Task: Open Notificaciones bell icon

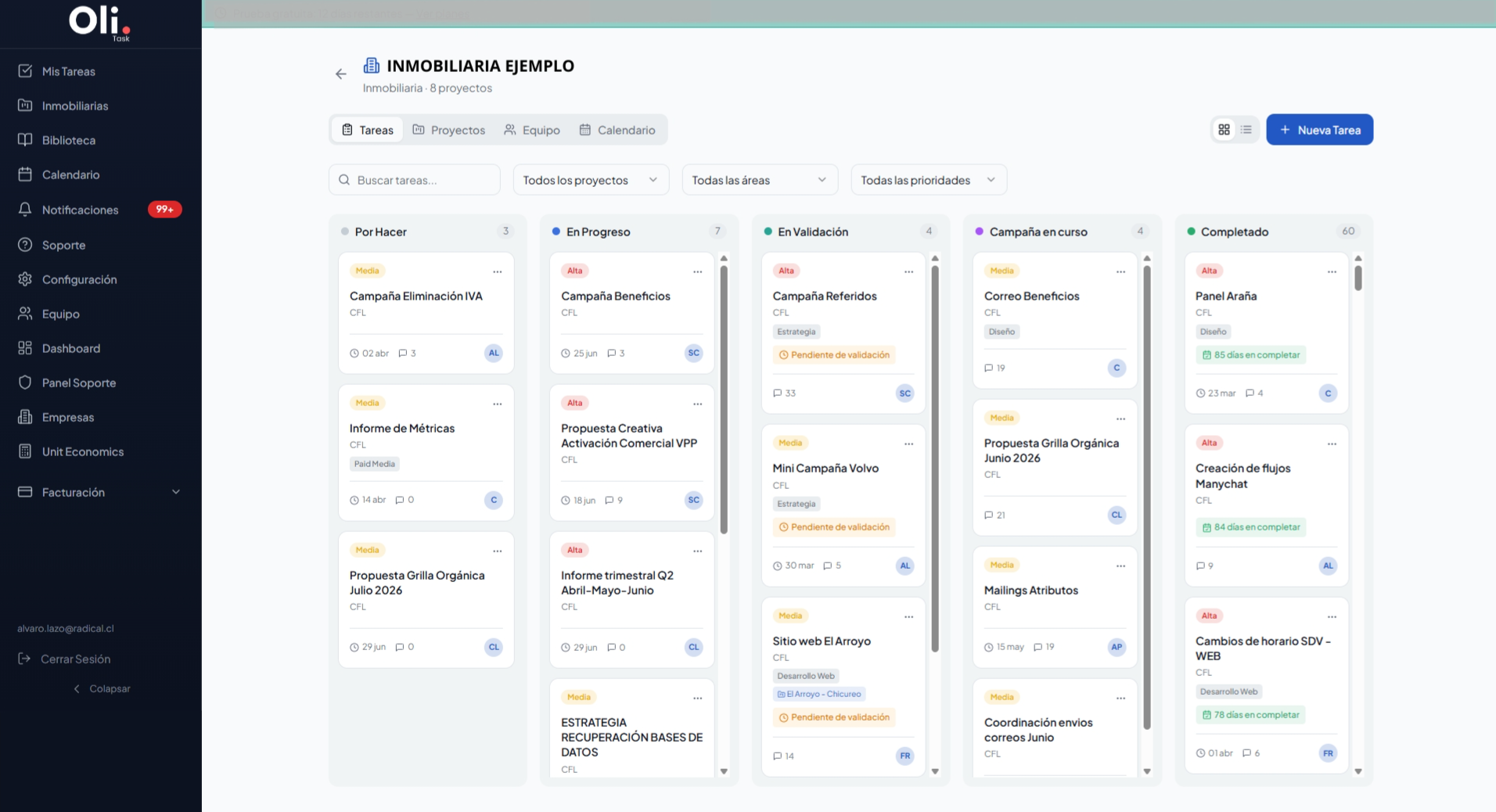Action: pos(25,209)
